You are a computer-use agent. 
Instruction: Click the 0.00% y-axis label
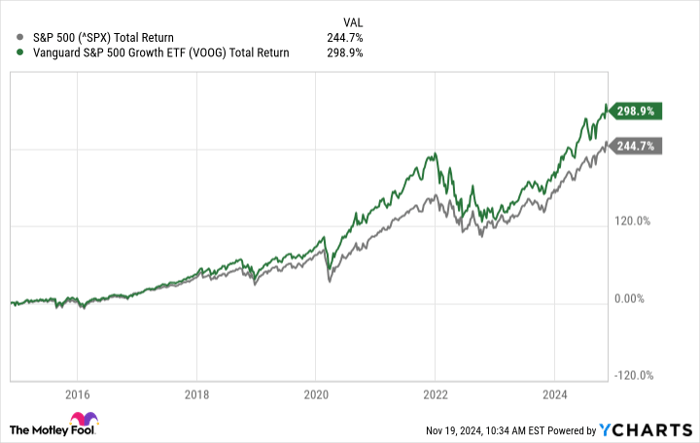click(632, 299)
